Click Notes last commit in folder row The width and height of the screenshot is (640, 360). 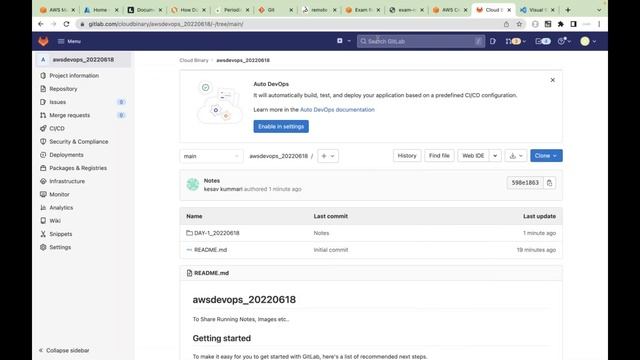(321, 233)
